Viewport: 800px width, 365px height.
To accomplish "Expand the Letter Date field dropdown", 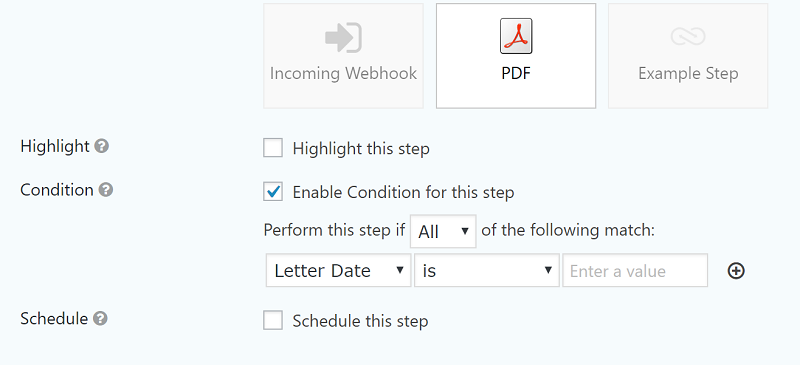I will (338, 270).
